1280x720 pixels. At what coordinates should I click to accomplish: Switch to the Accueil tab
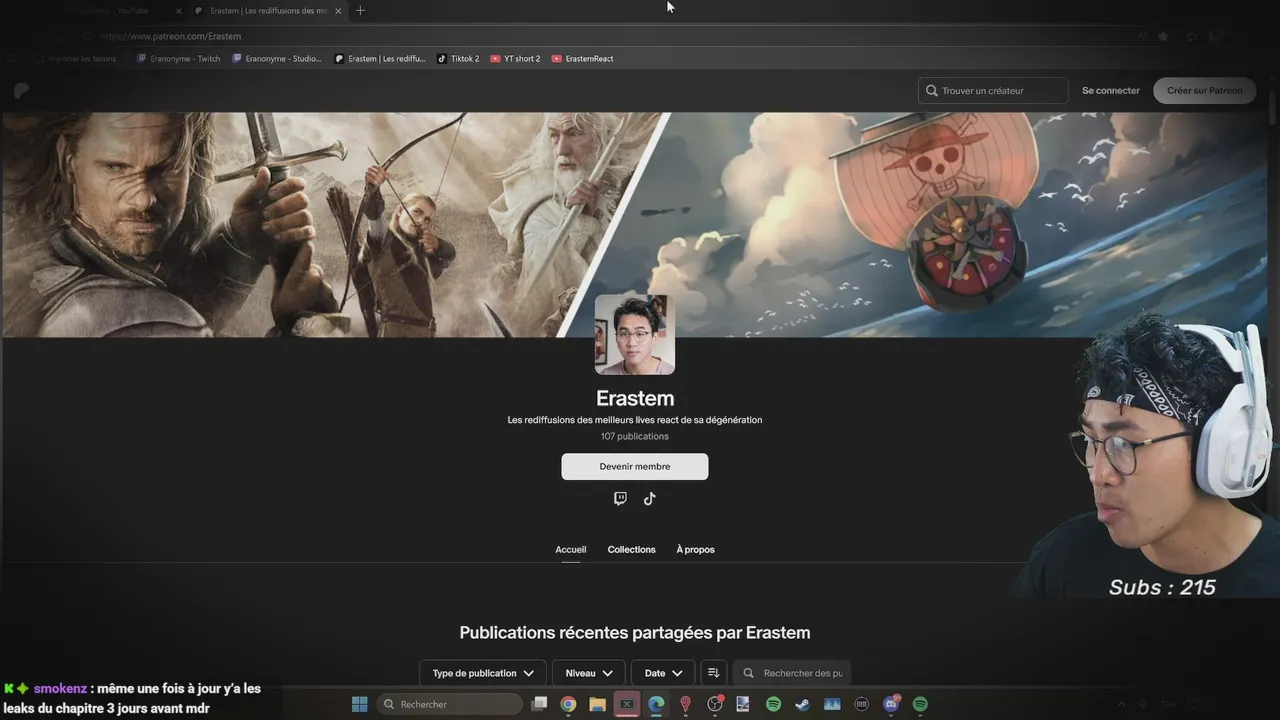click(x=571, y=550)
